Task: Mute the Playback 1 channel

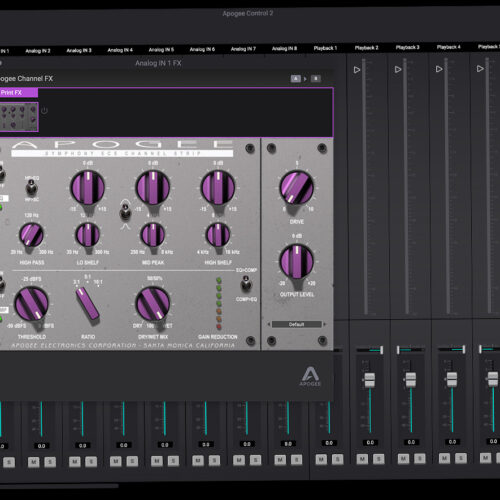Action: click(x=321, y=460)
